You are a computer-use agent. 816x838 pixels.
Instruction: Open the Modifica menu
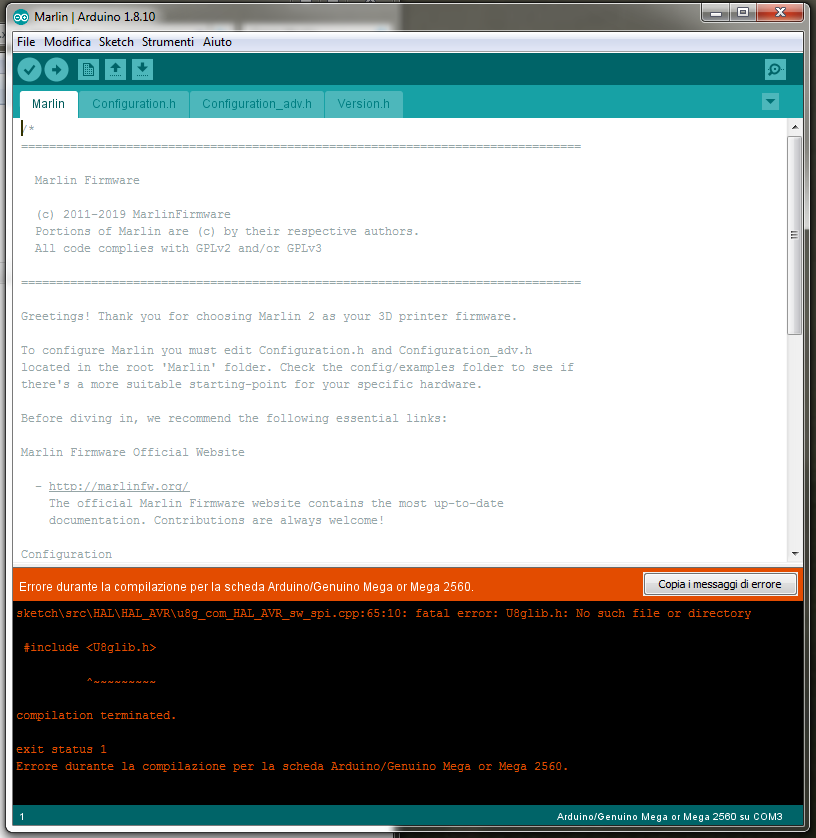(67, 42)
